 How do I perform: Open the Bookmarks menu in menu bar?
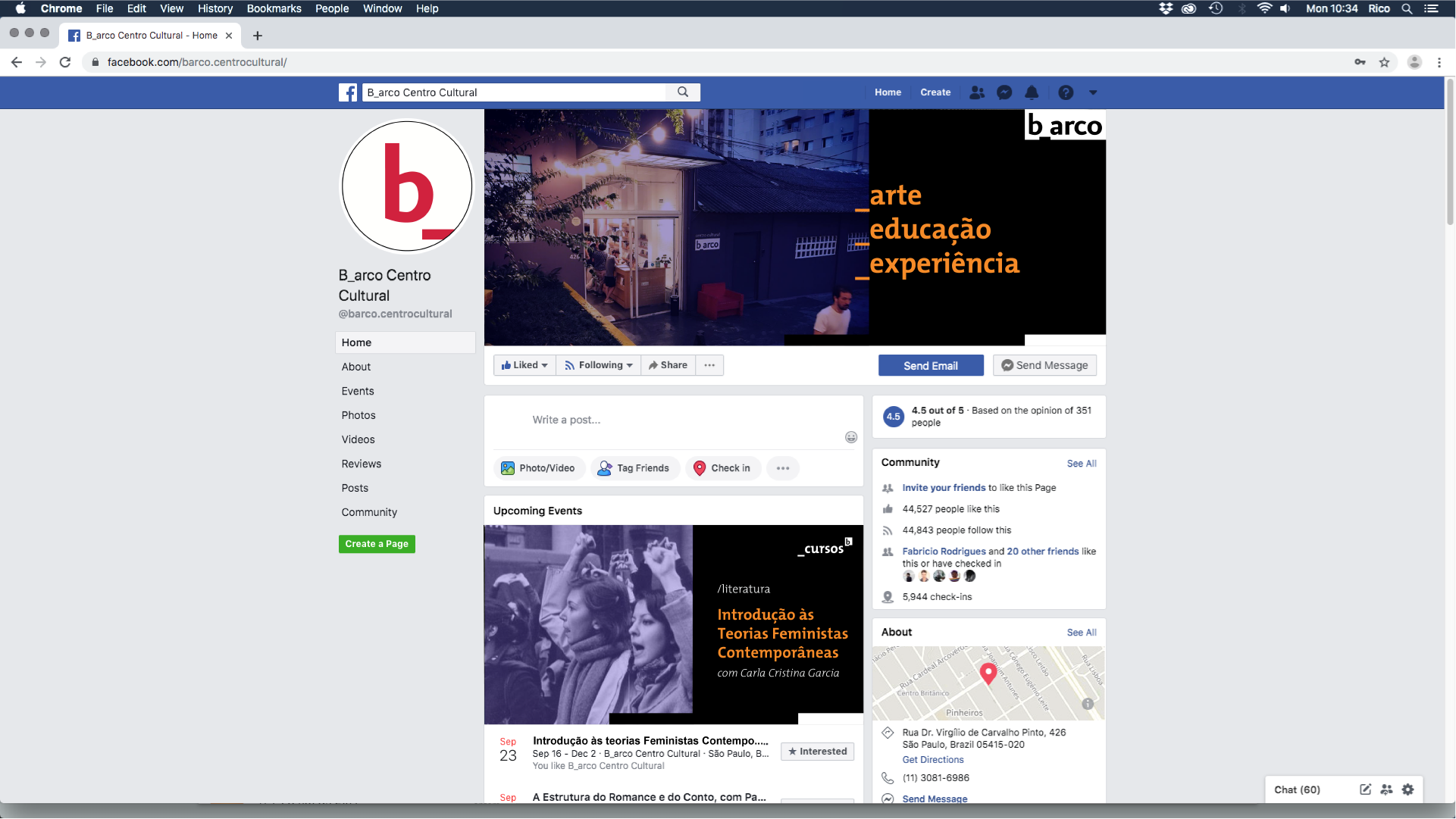(274, 8)
